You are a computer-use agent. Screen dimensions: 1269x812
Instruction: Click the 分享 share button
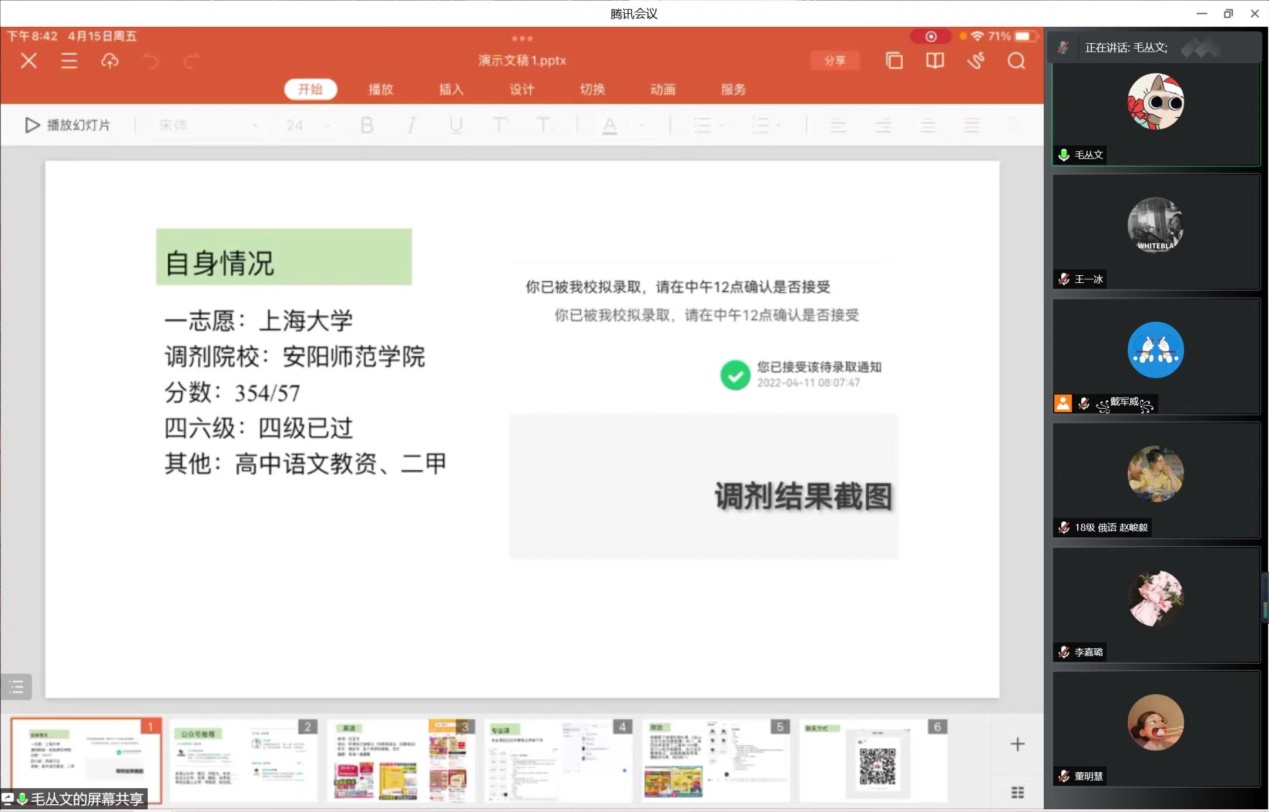(x=835, y=61)
